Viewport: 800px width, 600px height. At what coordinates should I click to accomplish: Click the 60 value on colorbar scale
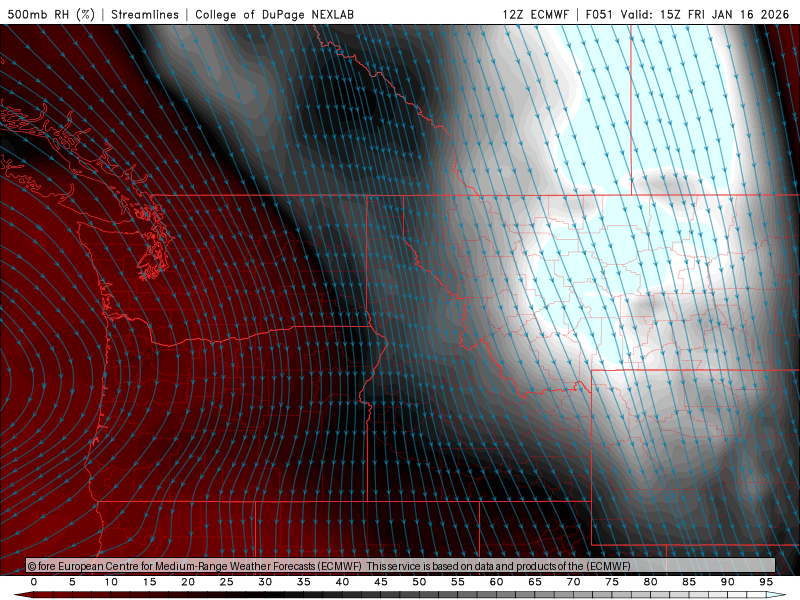click(496, 582)
